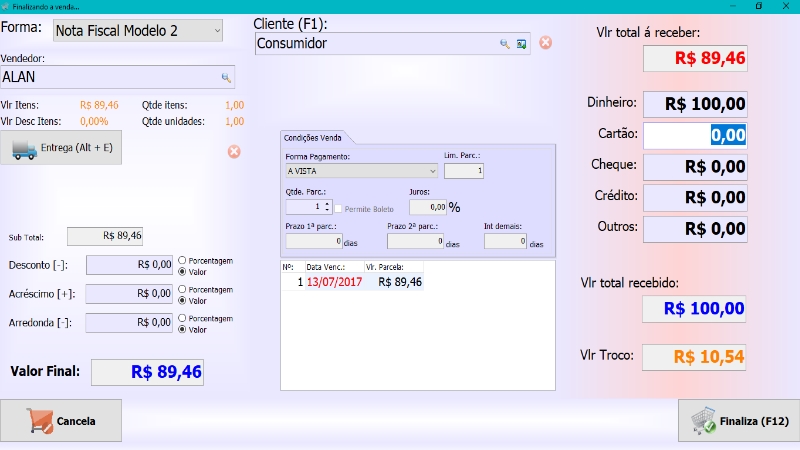Click the Cancela cart button
Image resolution: width=800 pixels, height=450 pixels.
tap(61, 421)
